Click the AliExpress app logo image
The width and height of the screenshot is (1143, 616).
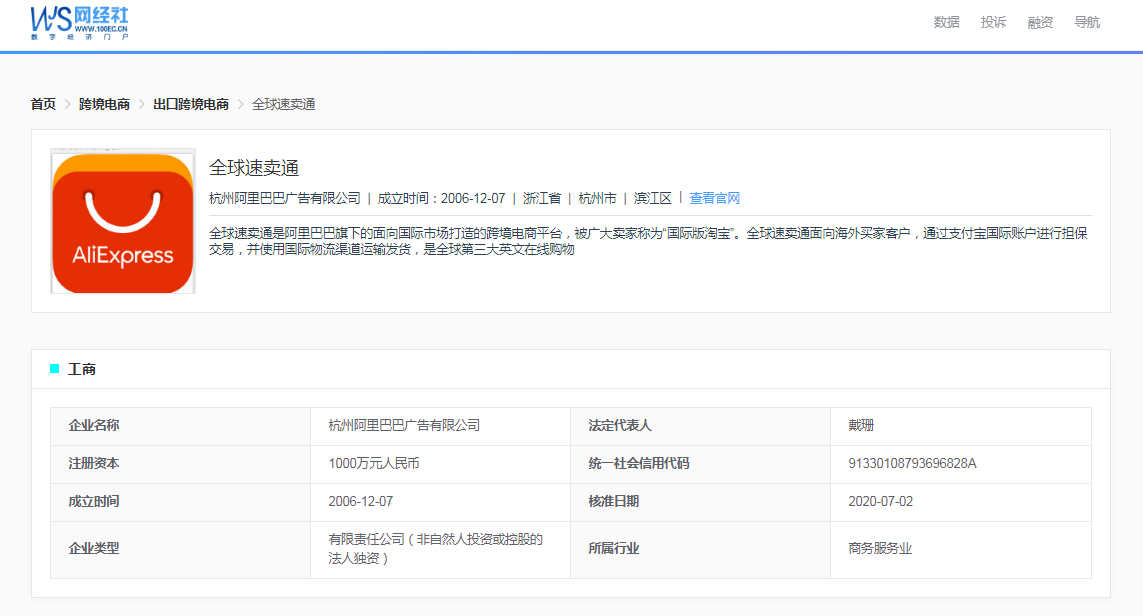point(122,222)
